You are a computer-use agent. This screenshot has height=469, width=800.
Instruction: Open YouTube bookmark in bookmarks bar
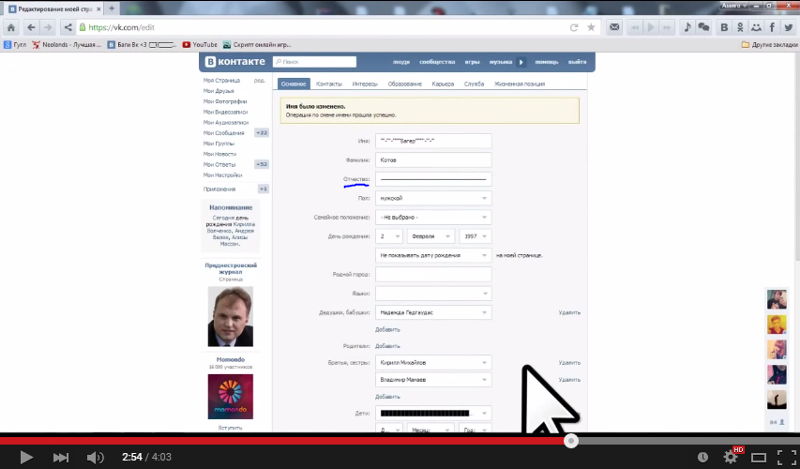click(x=200, y=45)
